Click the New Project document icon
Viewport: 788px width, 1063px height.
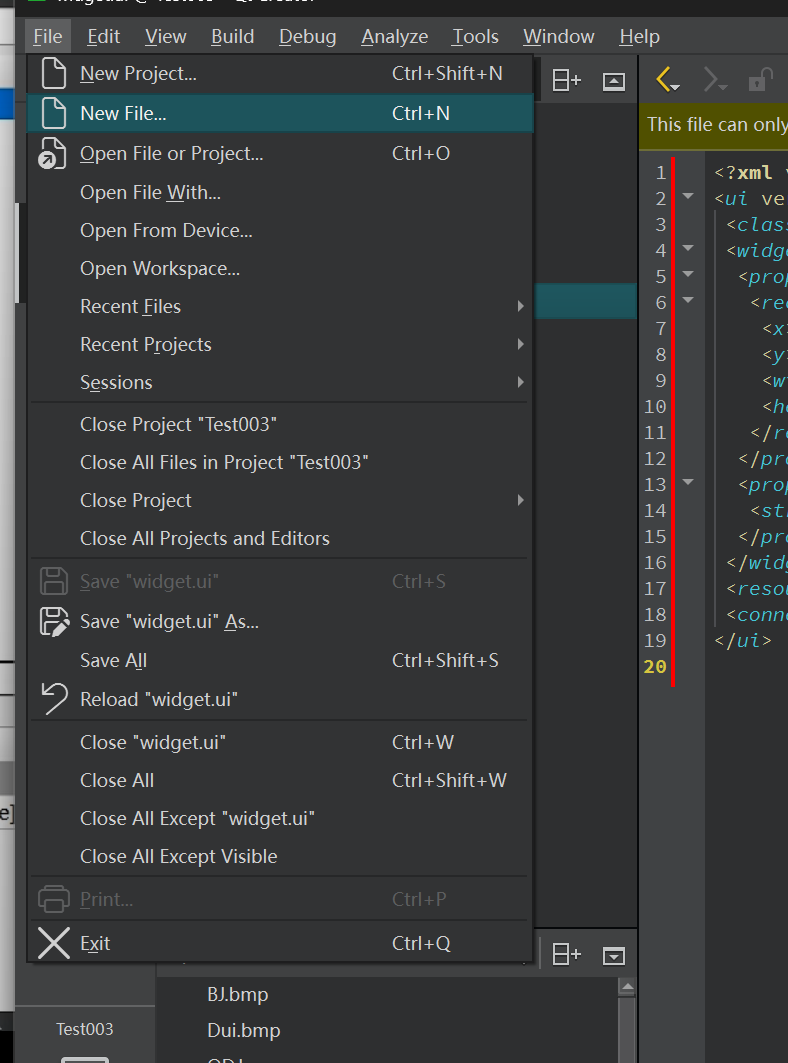coord(52,74)
